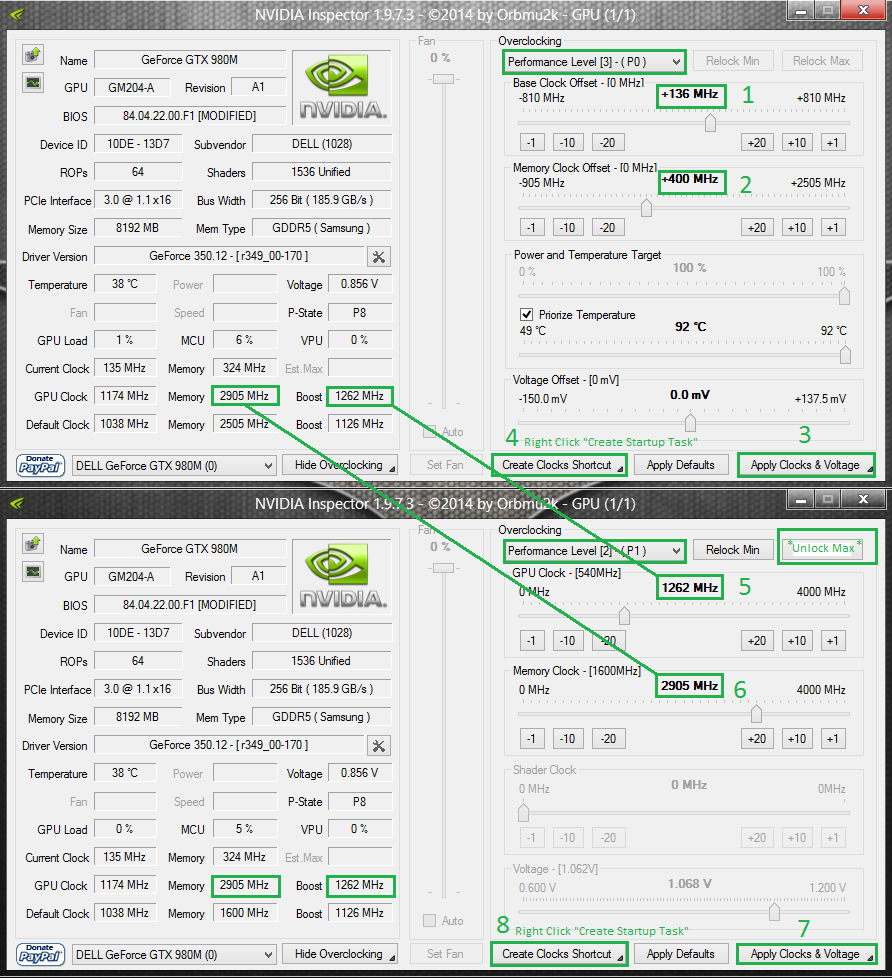Click Voltage Offset slider handle

coord(690,423)
